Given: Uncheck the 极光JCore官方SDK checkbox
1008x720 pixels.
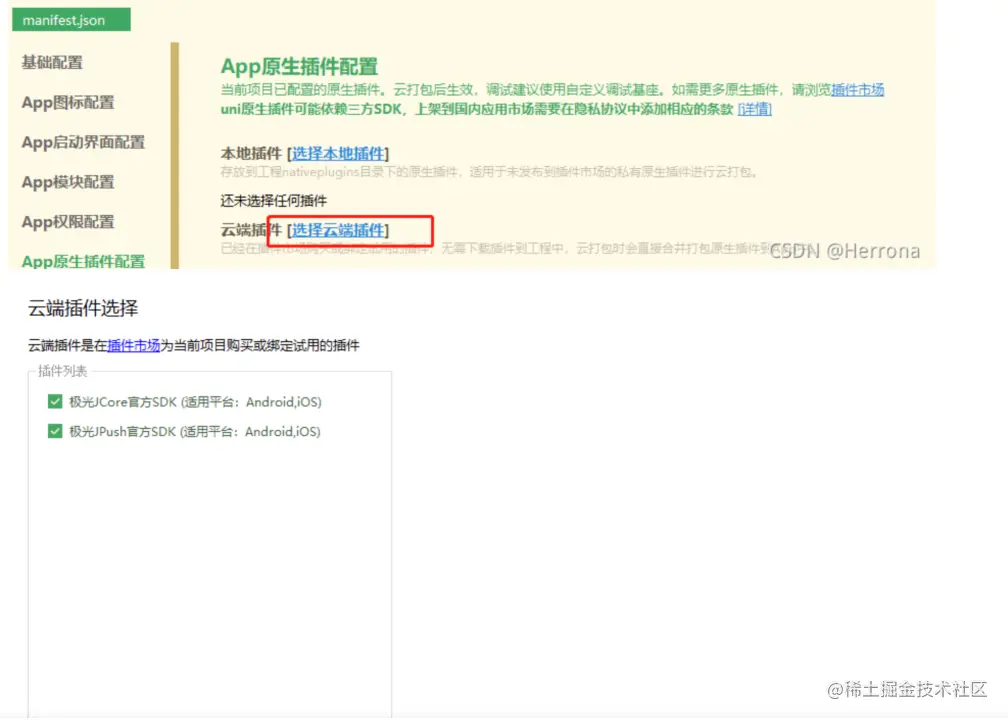Looking at the screenshot, I should 55,402.
